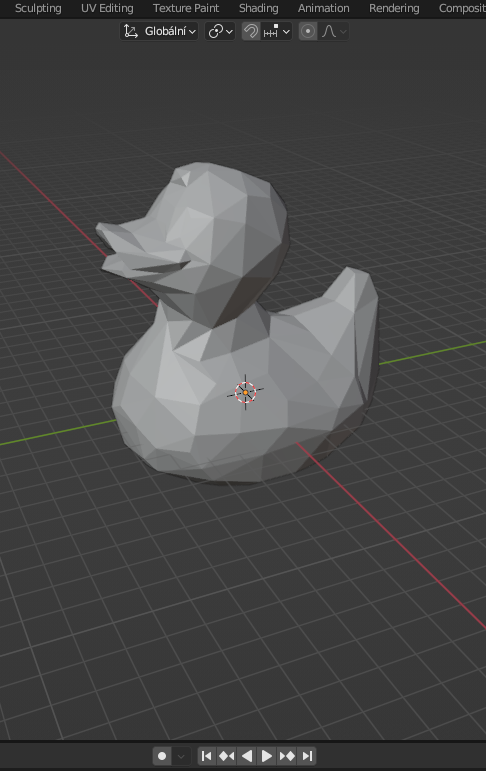Viewport: 486px width, 771px height.
Task: Switch to the Rendering workspace tab
Action: pyautogui.click(x=394, y=8)
